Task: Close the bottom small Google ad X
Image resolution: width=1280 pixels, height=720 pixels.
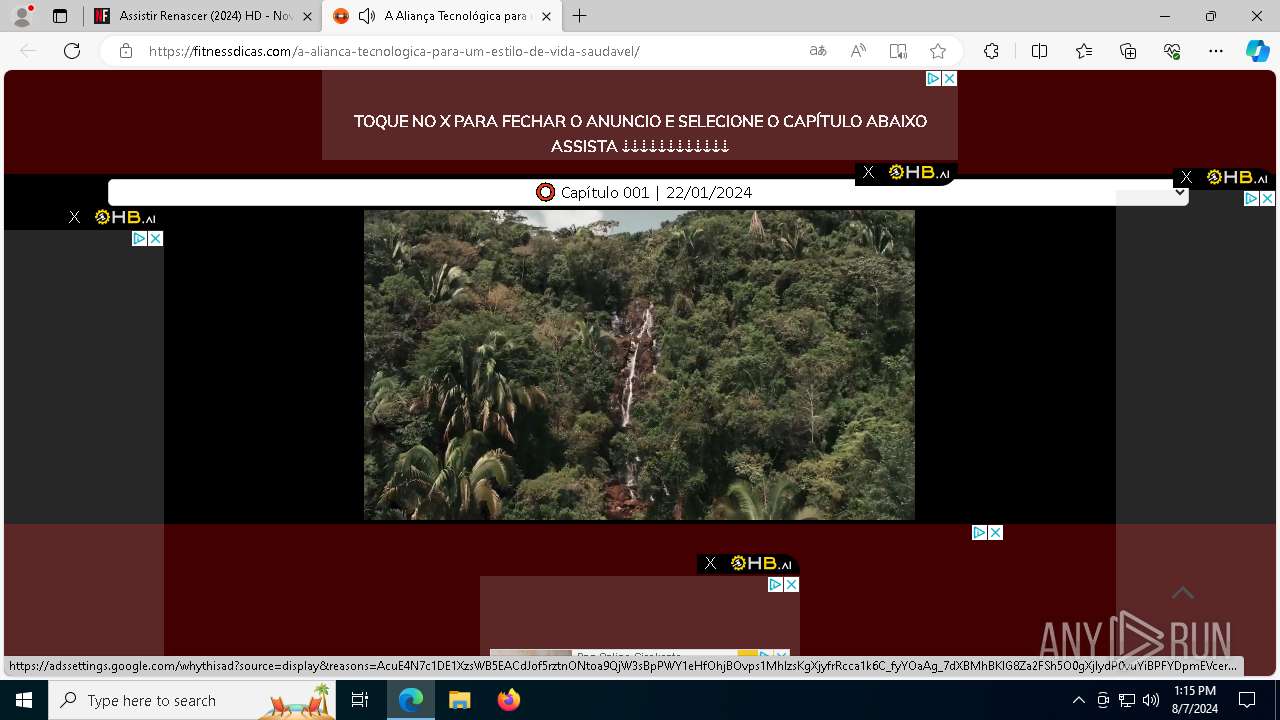Action: [791, 584]
